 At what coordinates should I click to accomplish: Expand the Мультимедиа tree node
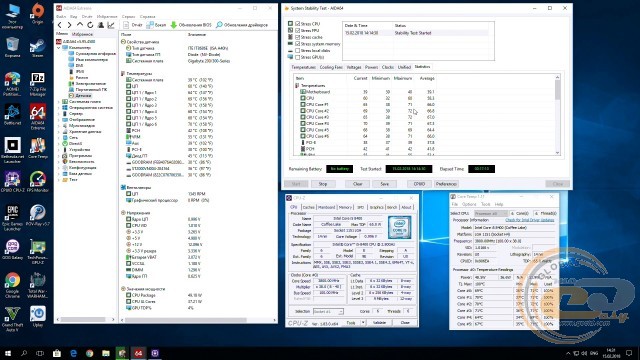pyautogui.click(x=59, y=126)
